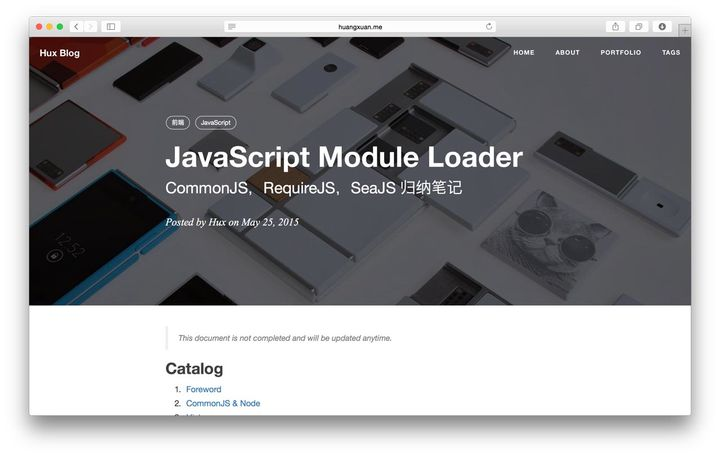Open the Hux Blog logo link
The height and width of the screenshot is (457, 720).
60,53
